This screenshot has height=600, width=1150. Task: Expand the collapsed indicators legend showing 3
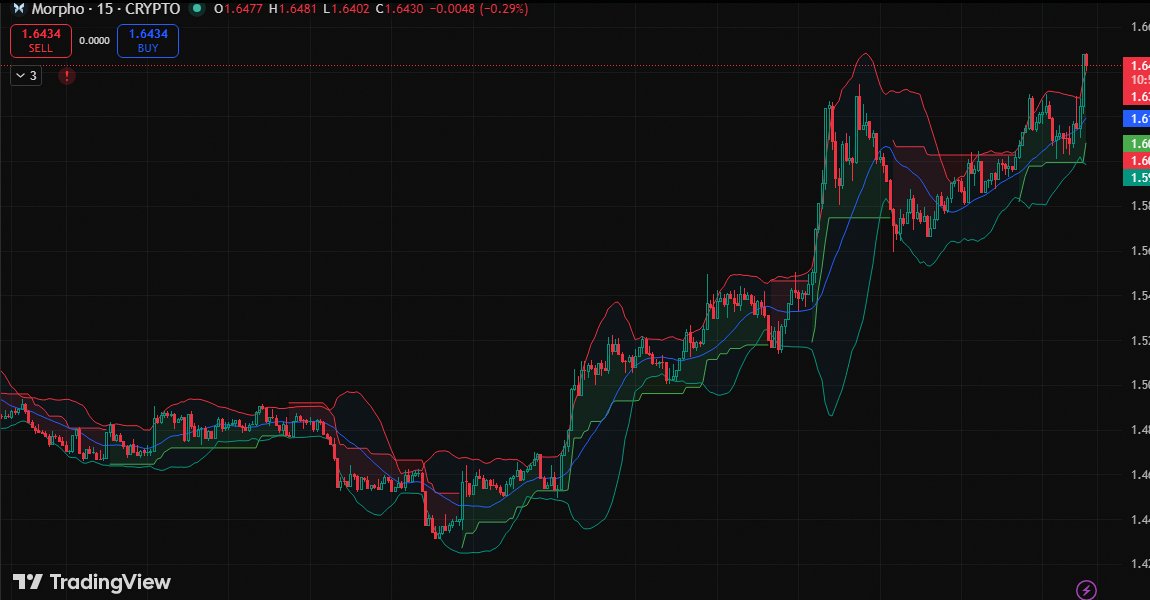pos(26,76)
